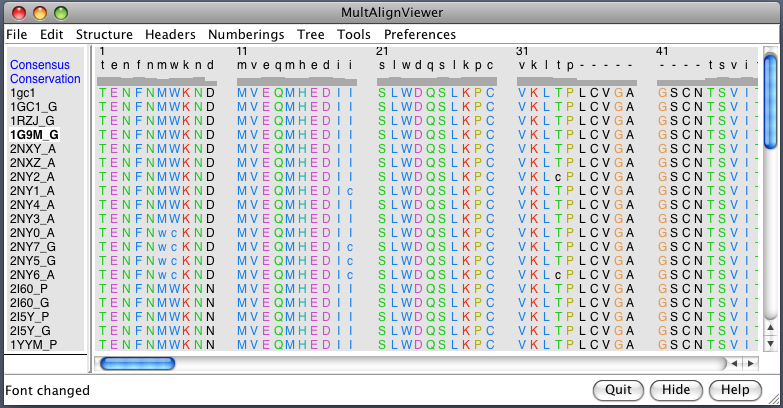Click the Font changed status message
This screenshot has height=408, width=783.
(47, 391)
